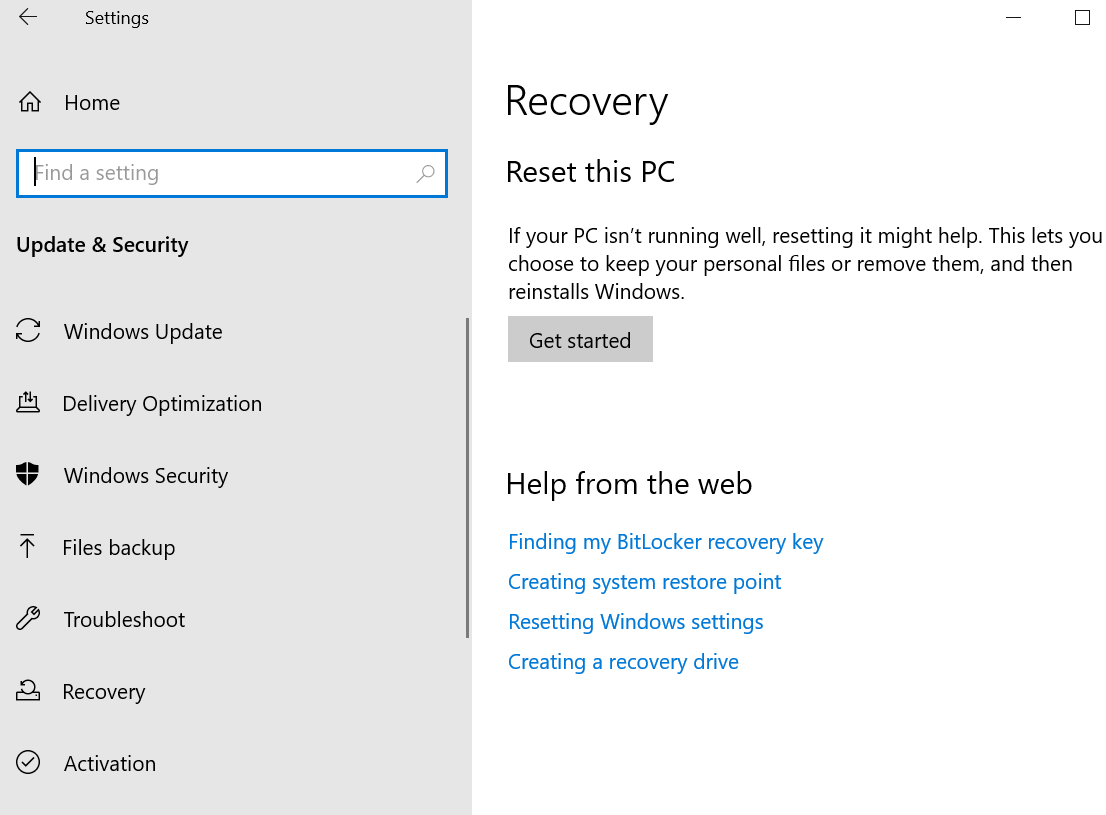Click the Settings window title text

click(116, 18)
